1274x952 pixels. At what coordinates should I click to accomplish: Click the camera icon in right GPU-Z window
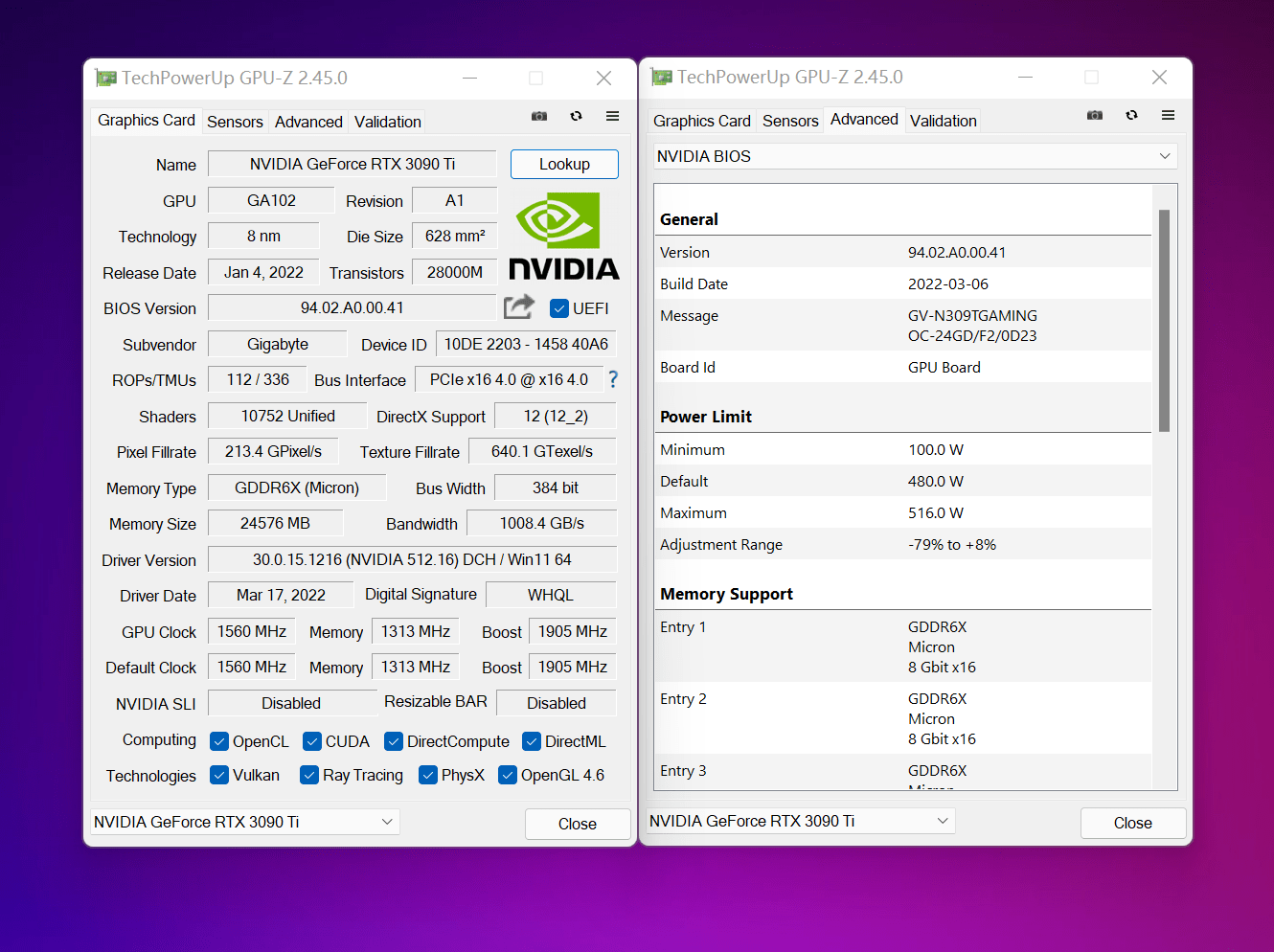coord(1095,115)
